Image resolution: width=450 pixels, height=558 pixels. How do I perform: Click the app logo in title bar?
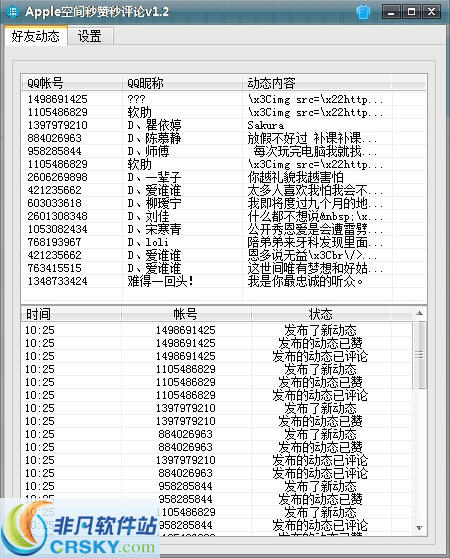tap(13, 12)
